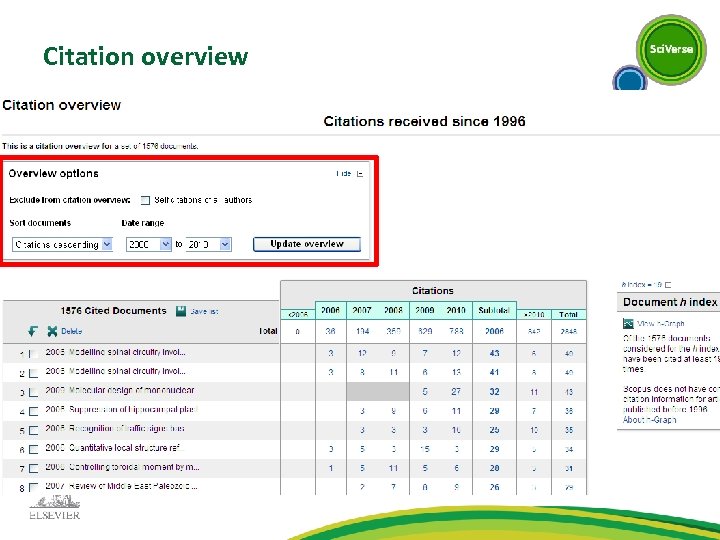Tick the checkbox for Recognition of traffic signs
Image resolution: width=720 pixels, height=540 pixels.
(33, 431)
